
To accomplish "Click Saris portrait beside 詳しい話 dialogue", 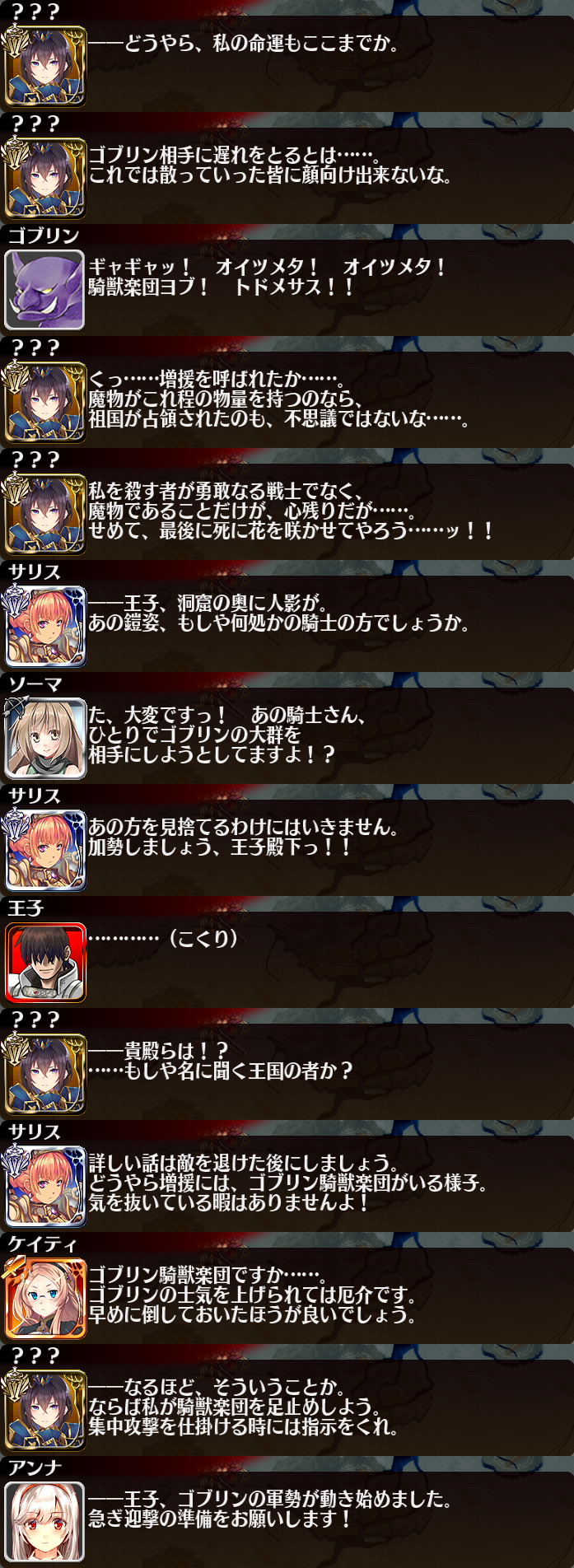I will (x=44, y=1186).
